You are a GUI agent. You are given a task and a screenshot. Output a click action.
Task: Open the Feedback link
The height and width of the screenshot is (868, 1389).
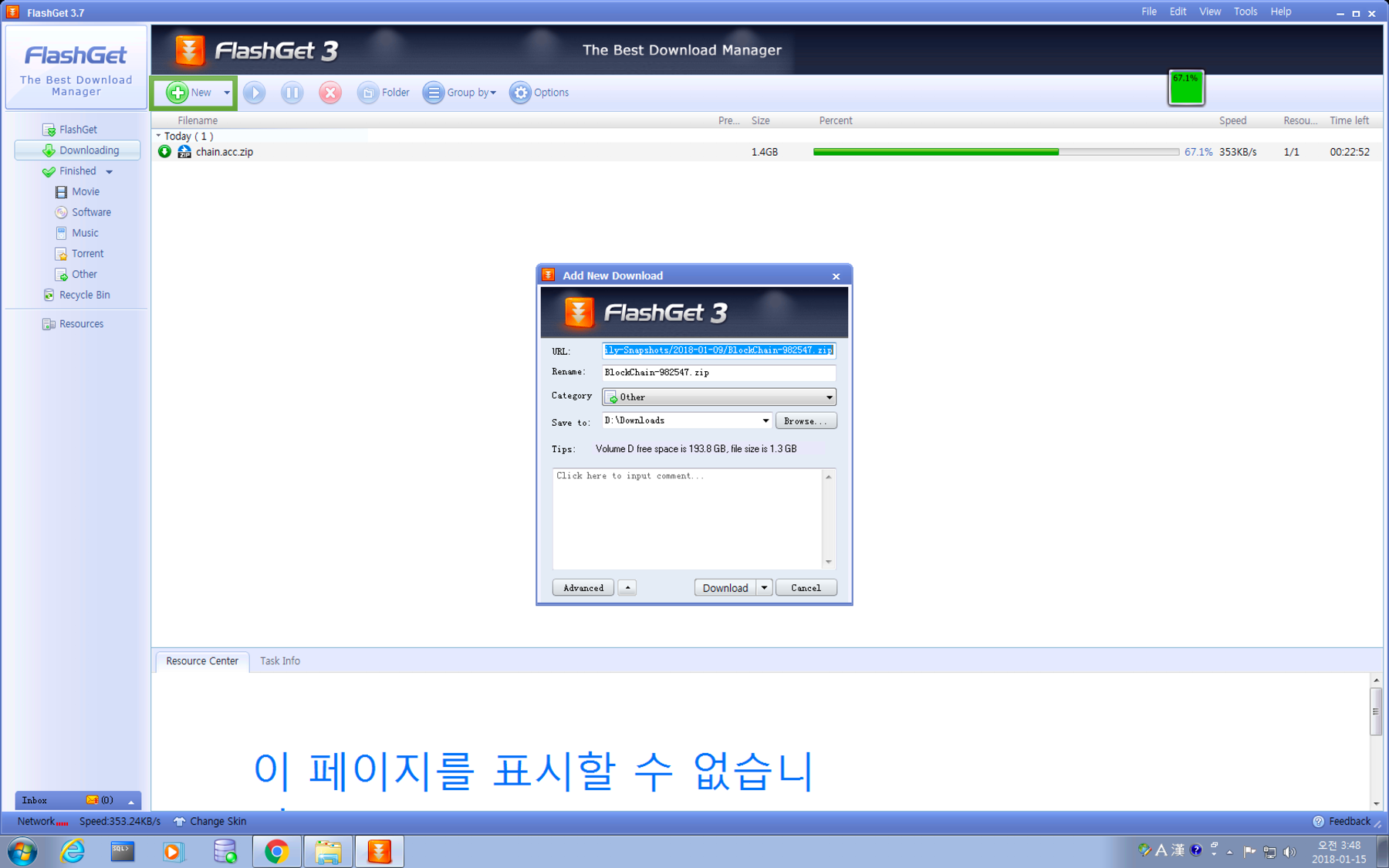point(1342,822)
